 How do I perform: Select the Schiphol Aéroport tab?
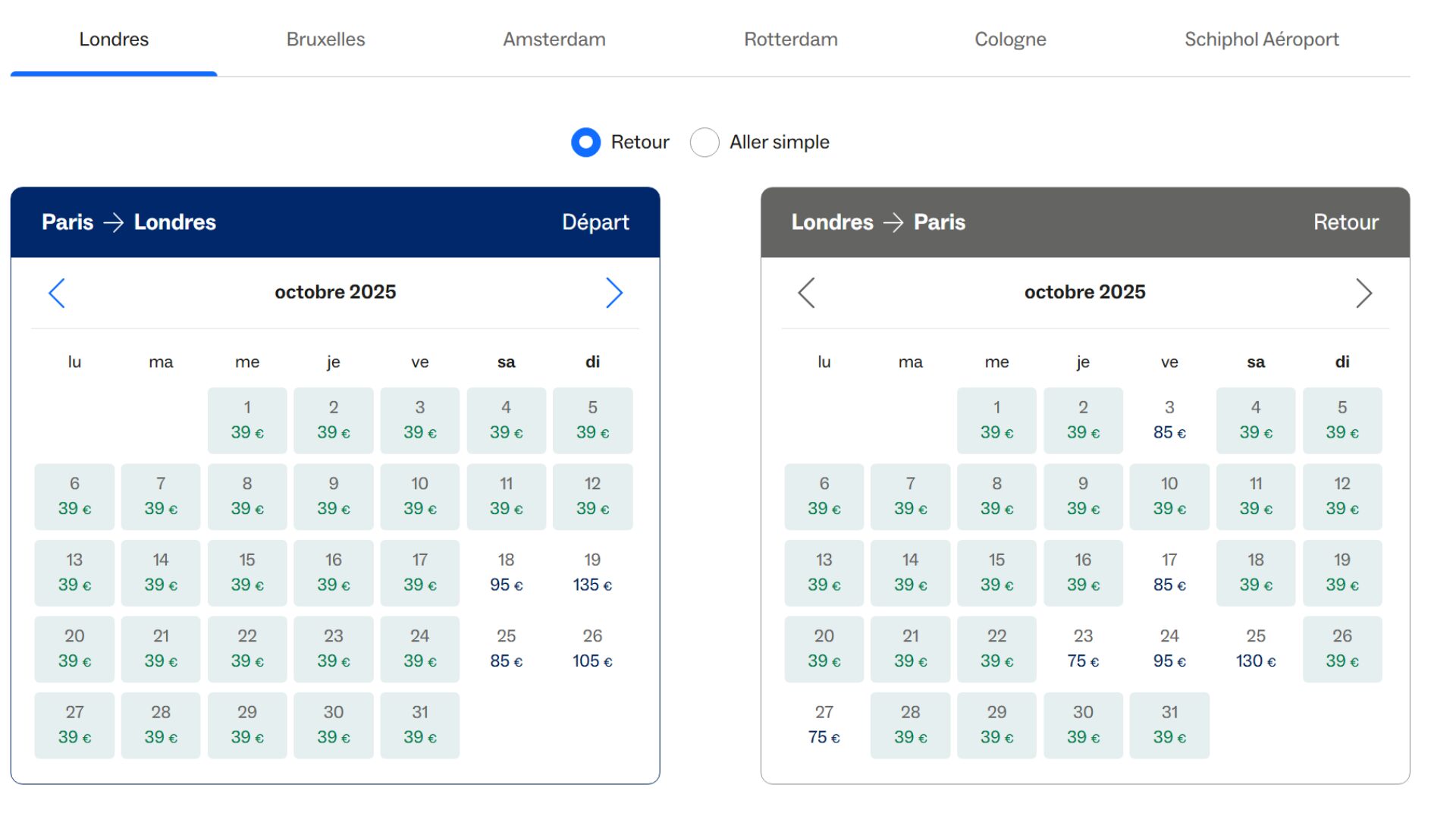click(x=1262, y=39)
